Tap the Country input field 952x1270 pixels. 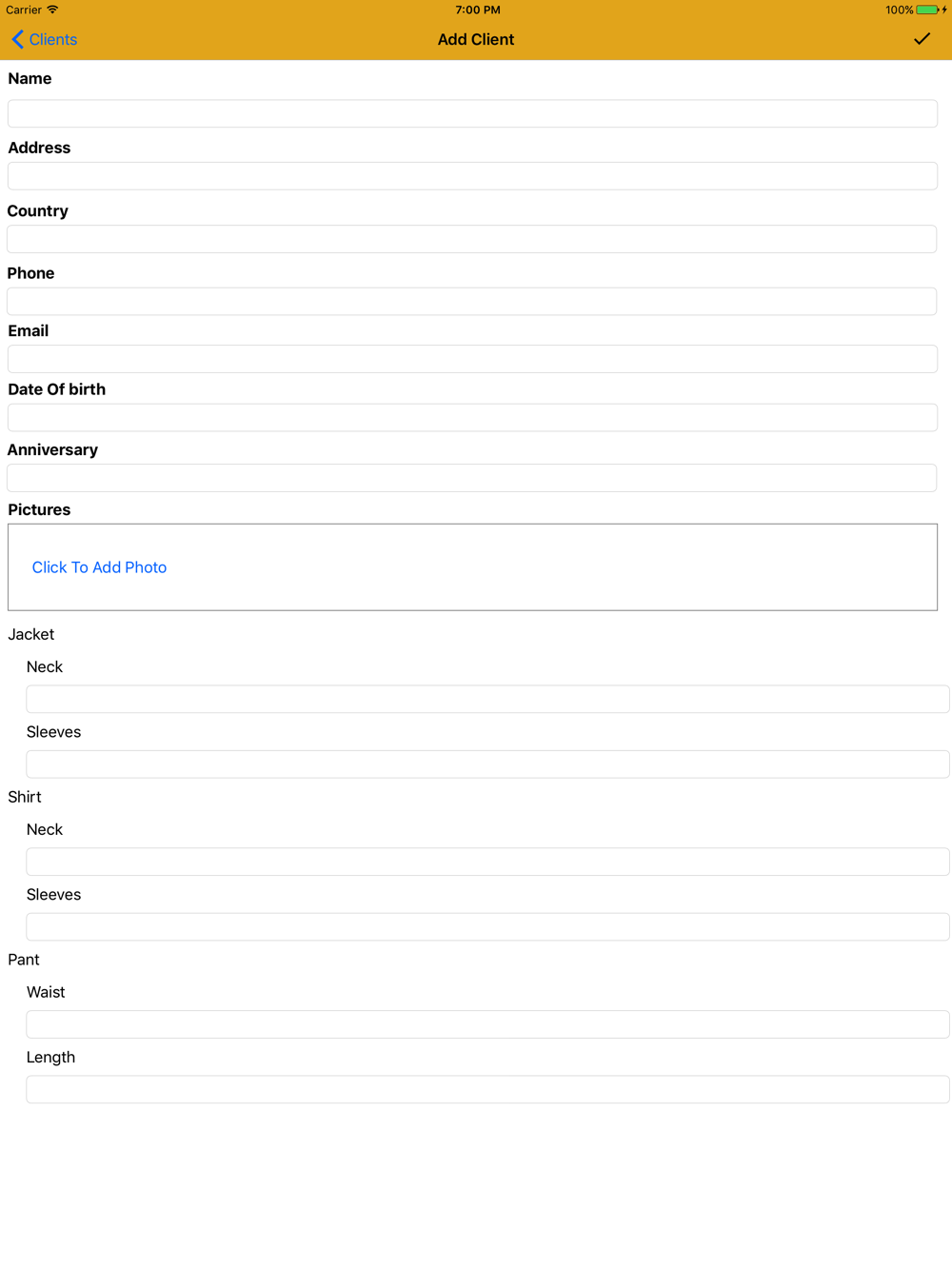(x=472, y=239)
